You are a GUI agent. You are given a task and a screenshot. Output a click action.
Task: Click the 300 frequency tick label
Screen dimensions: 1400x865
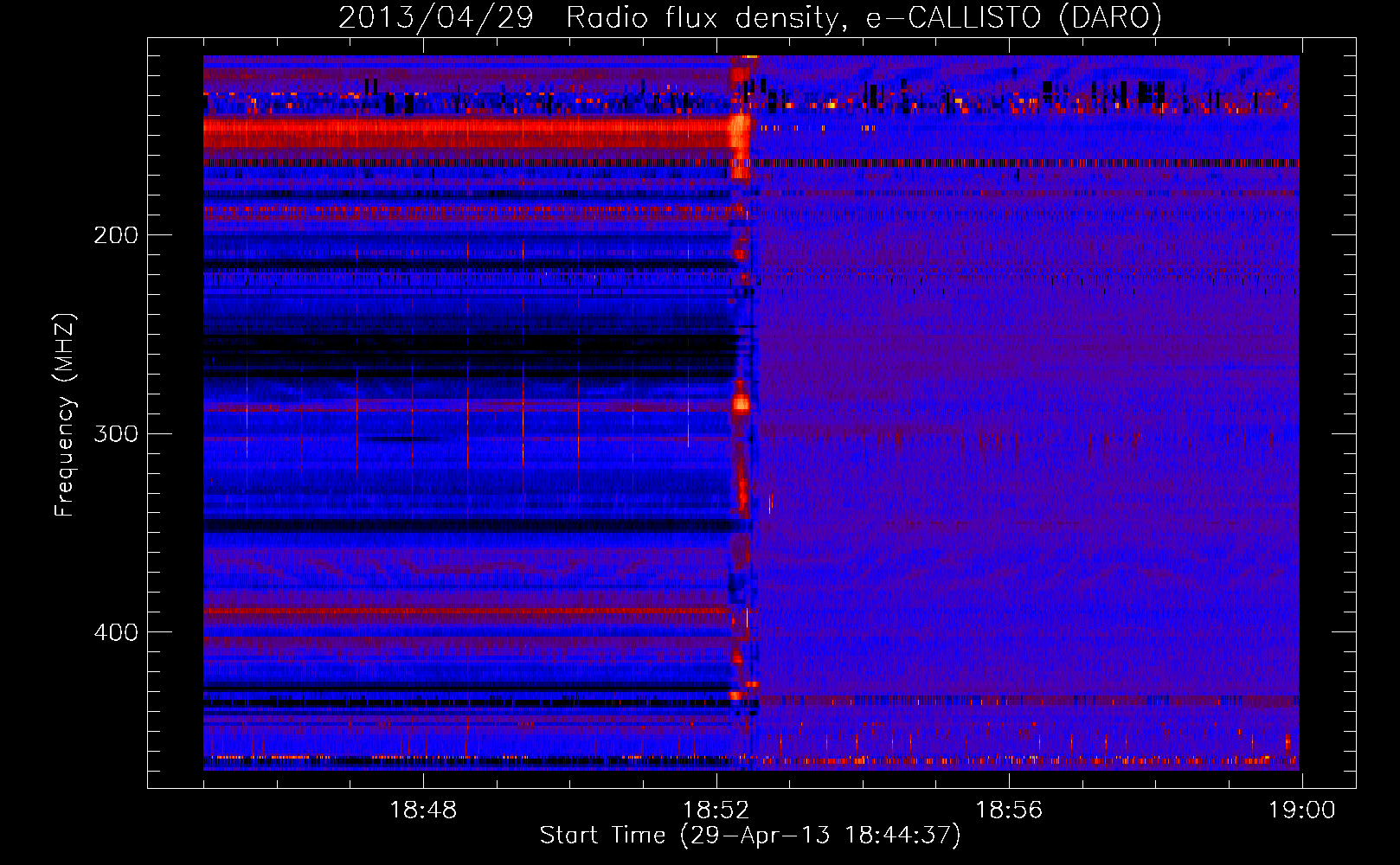(116, 433)
